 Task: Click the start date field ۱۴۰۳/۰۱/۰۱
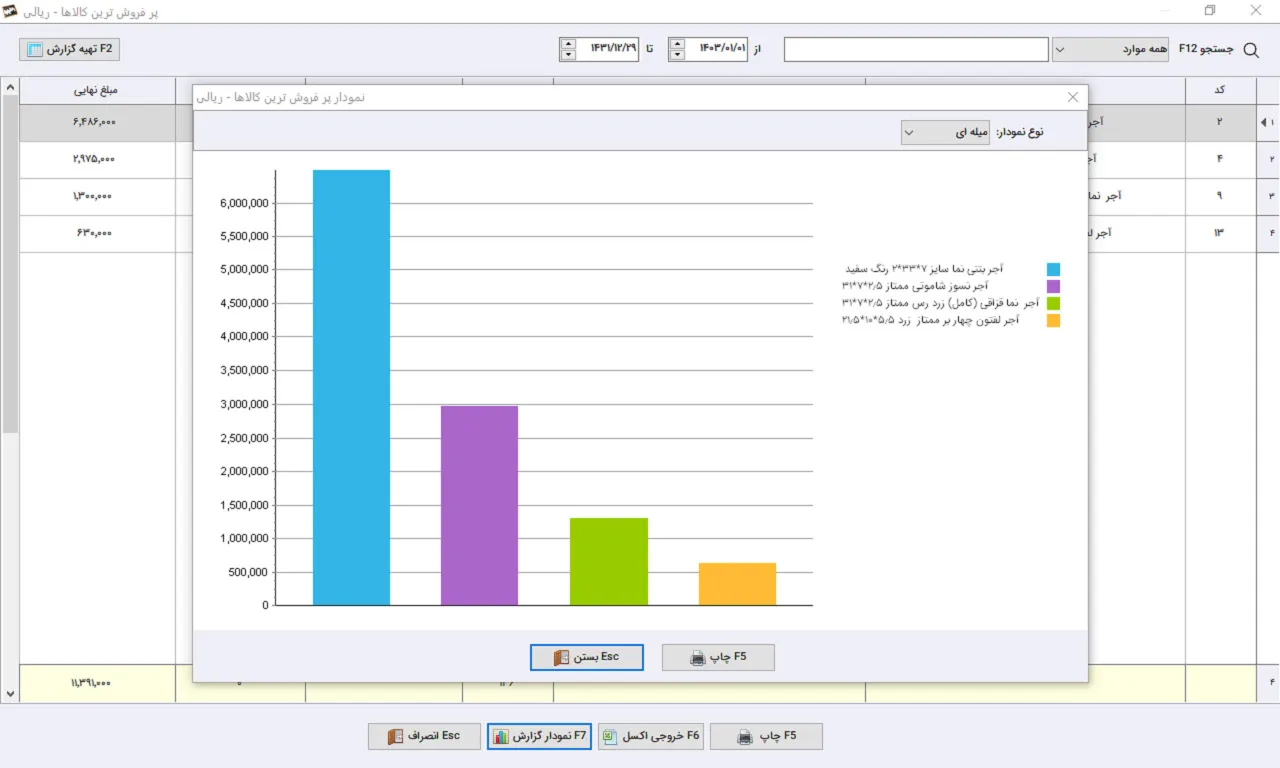pyautogui.click(x=716, y=49)
